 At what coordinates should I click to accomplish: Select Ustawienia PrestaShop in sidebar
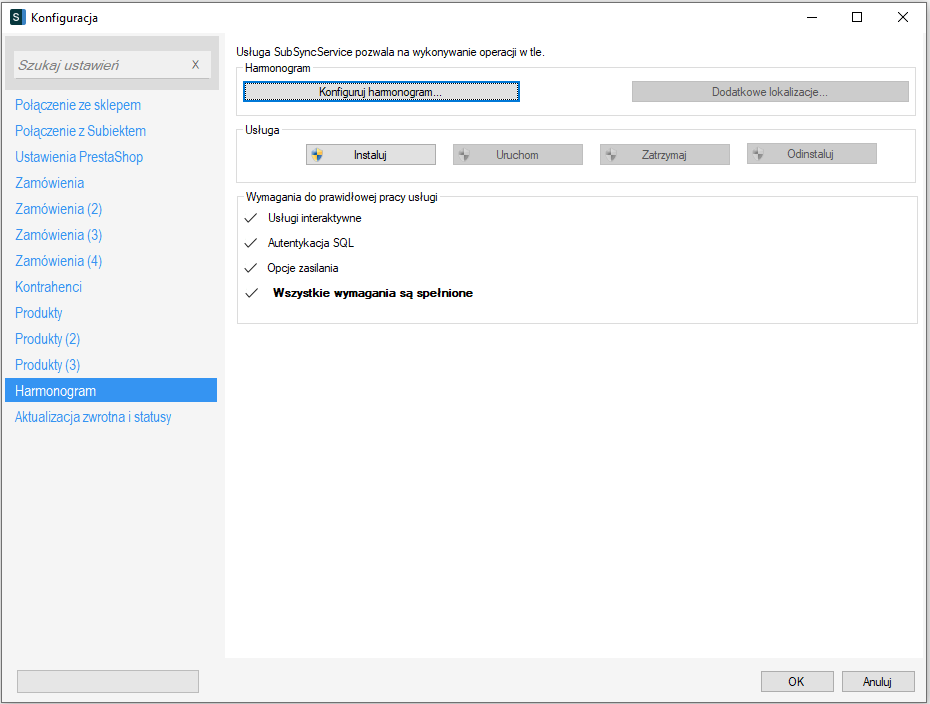click(x=79, y=157)
